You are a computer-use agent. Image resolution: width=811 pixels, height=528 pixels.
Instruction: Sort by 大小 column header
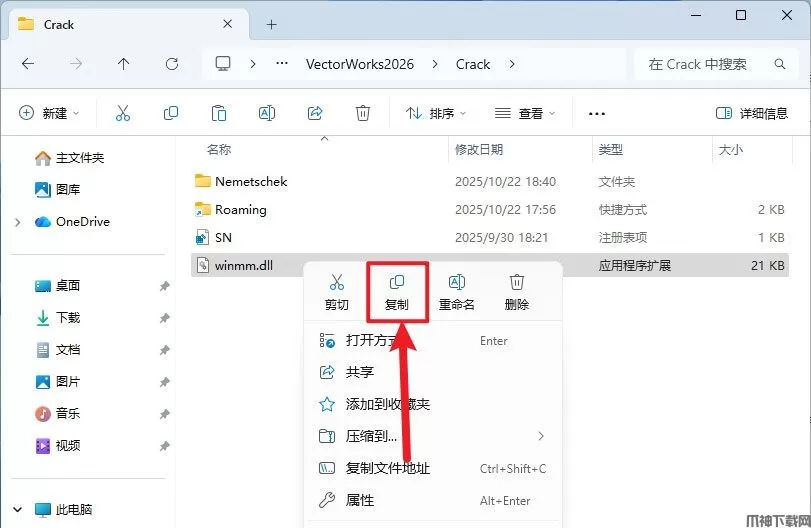tap(730, 149)
